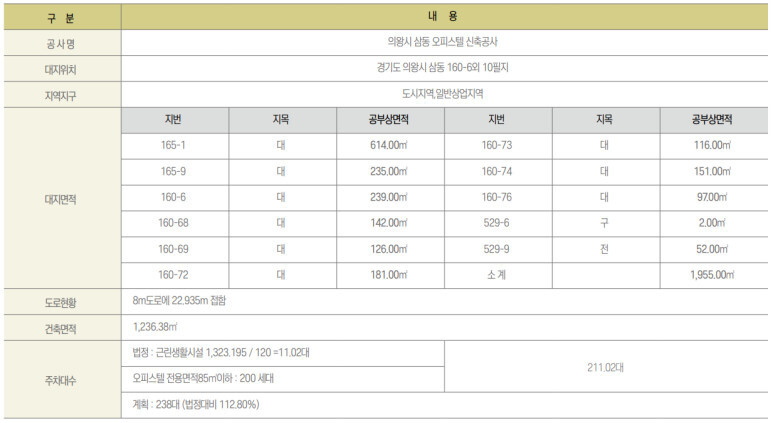The width and height of the screenshot is (773, 423).
Task: Click lot number 160-76
Action: (x=497, y=197)
